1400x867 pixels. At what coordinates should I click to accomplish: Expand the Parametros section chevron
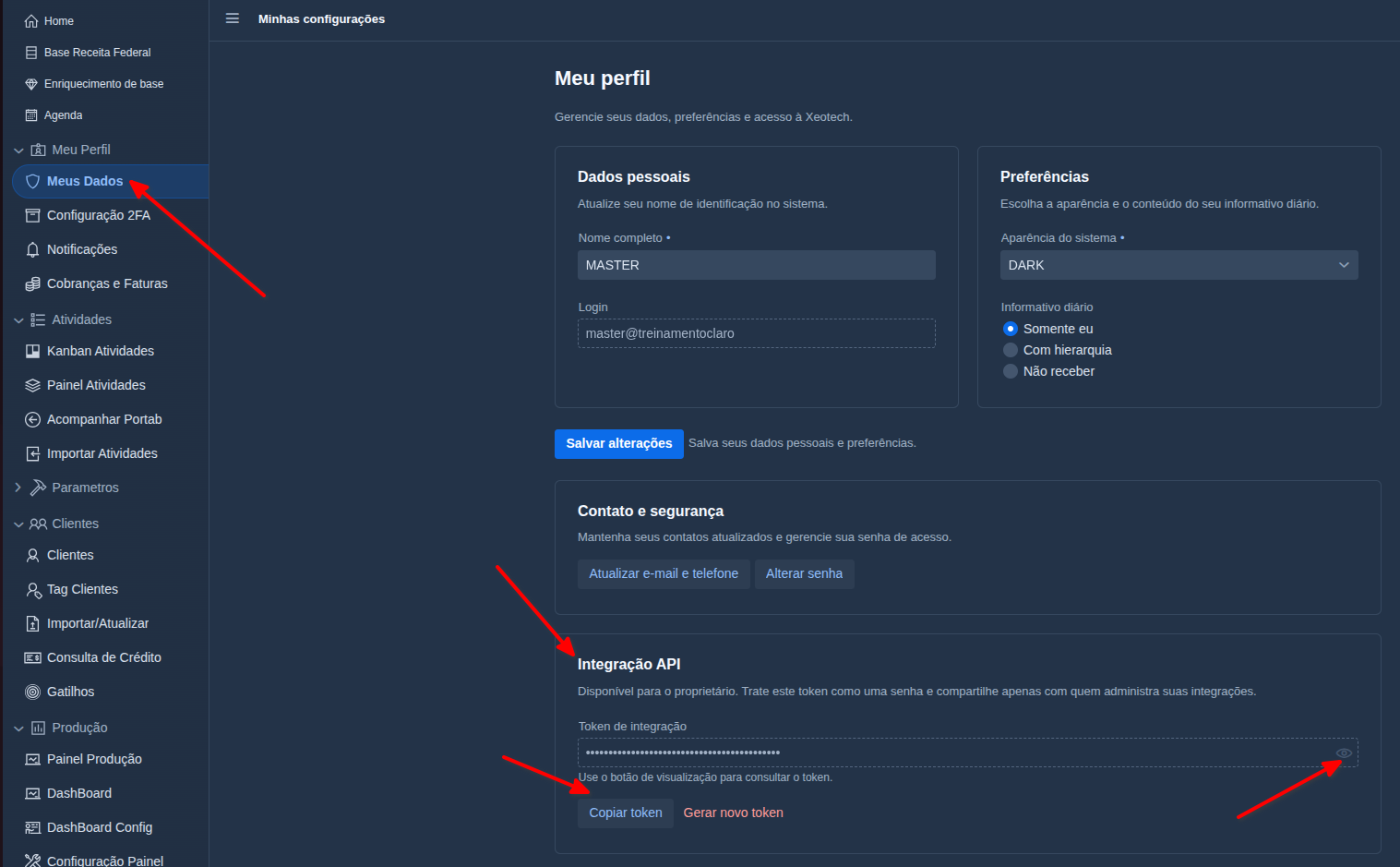pyautogui.click(x=18, y=488)
